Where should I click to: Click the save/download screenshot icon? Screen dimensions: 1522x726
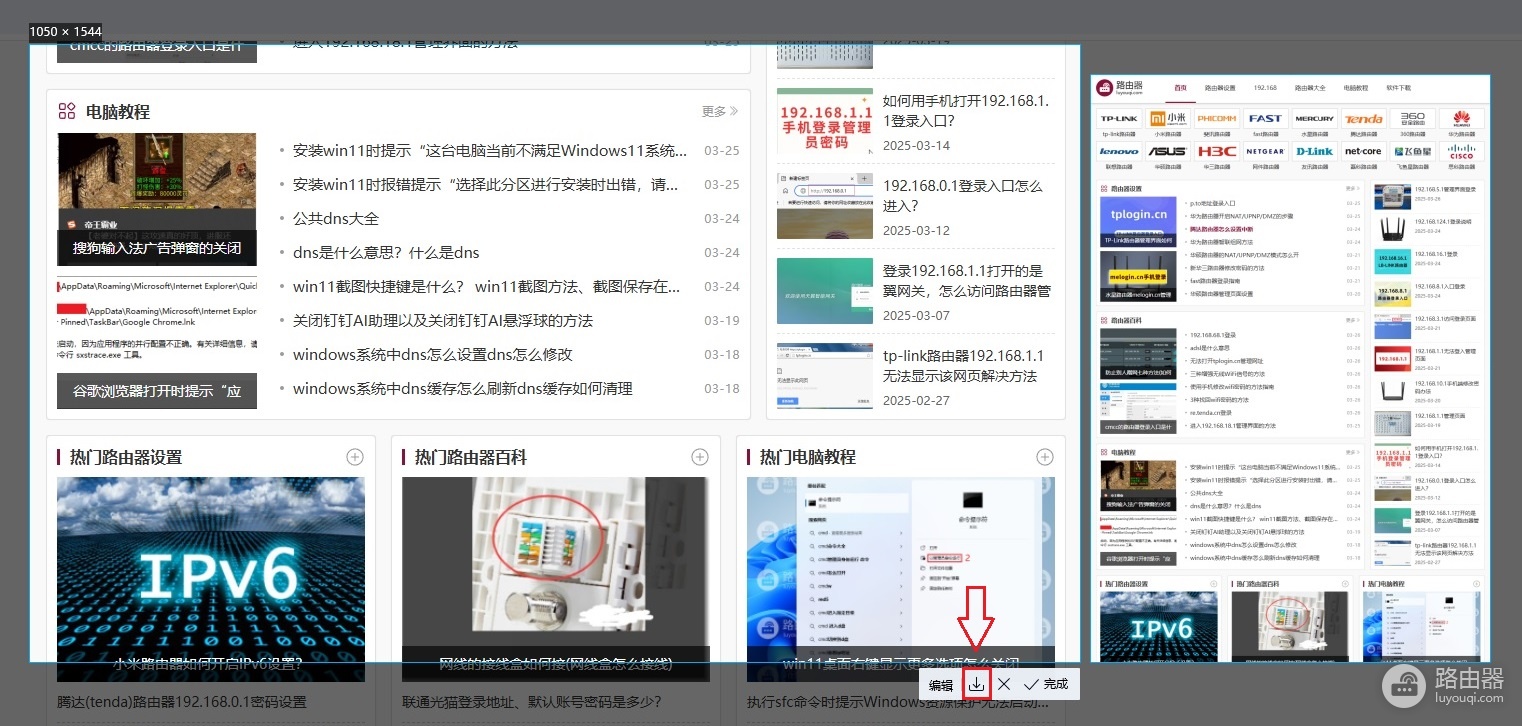(977, 684)
